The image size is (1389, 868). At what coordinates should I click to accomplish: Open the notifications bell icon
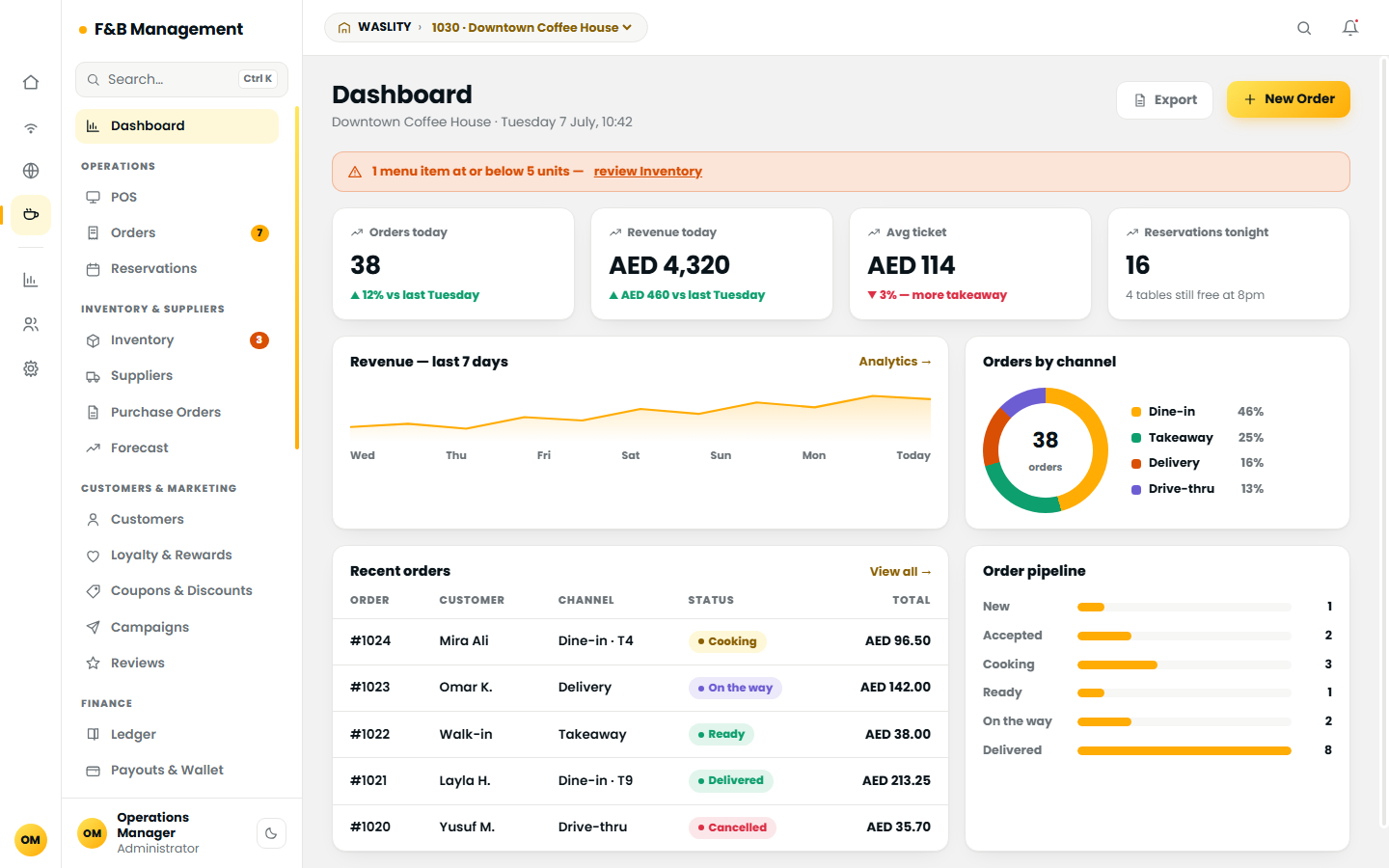click(x=1350, y=28)
